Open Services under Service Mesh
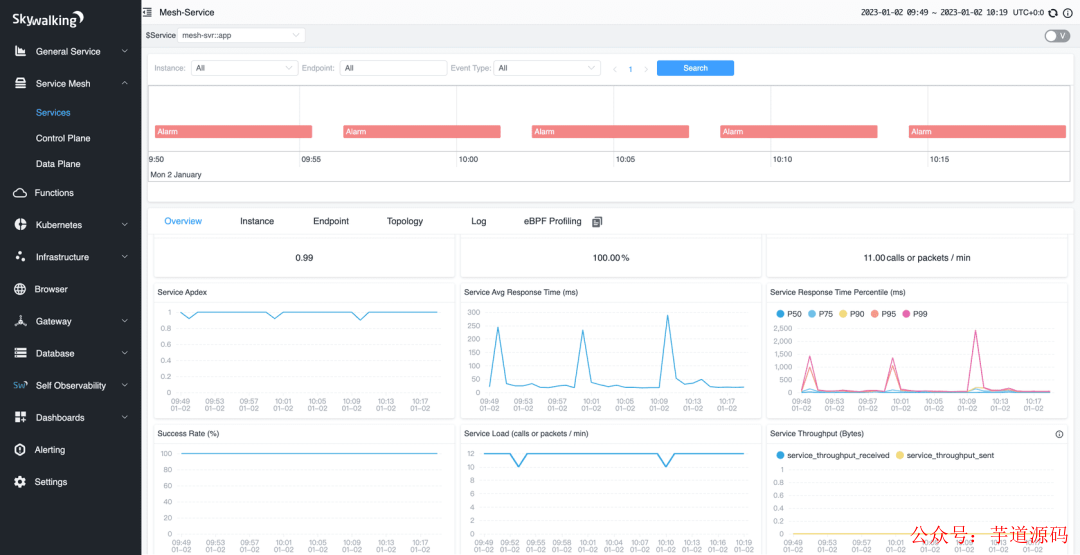 [53, 112]
